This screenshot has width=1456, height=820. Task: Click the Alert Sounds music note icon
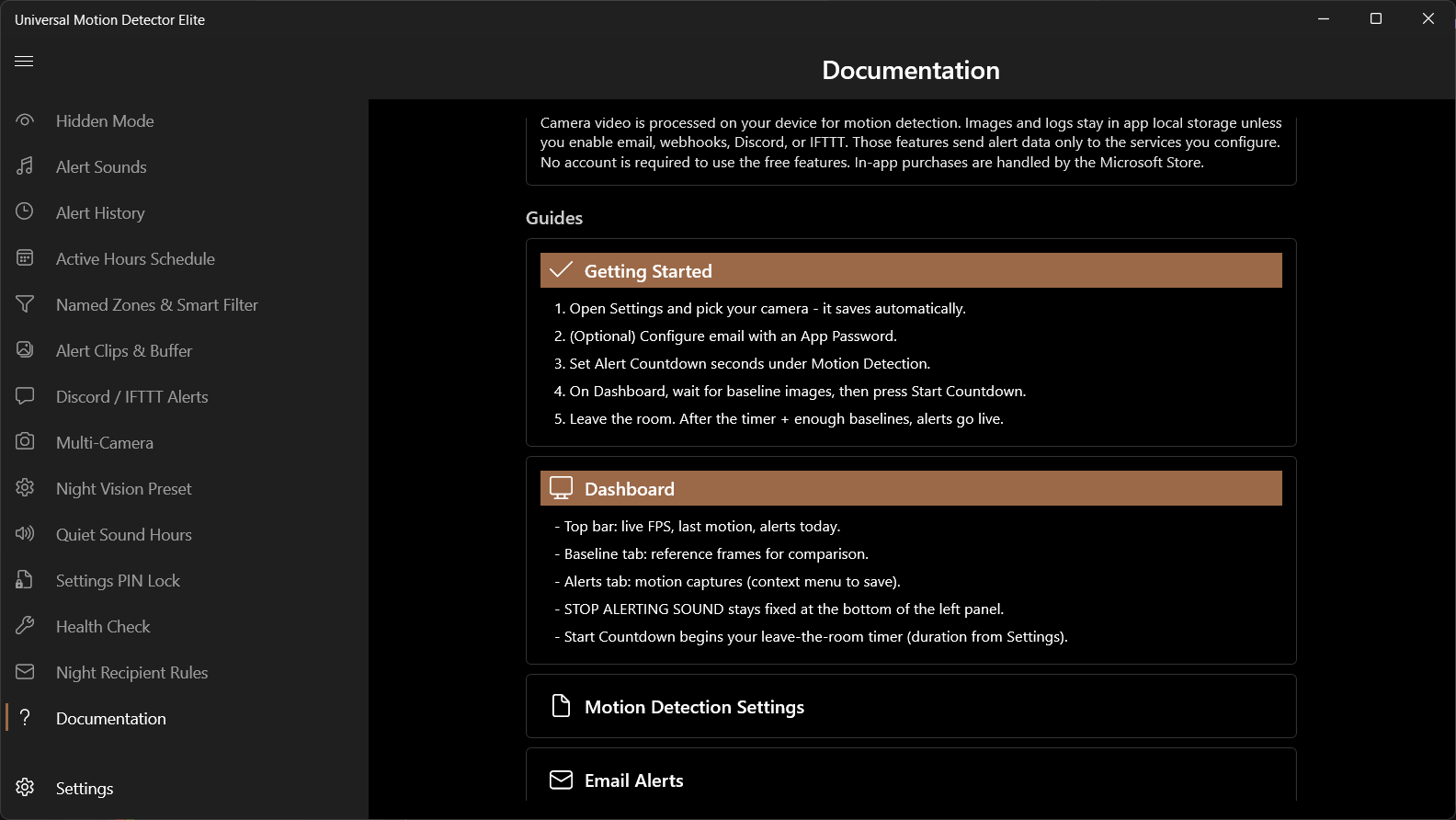pos(25,166)
